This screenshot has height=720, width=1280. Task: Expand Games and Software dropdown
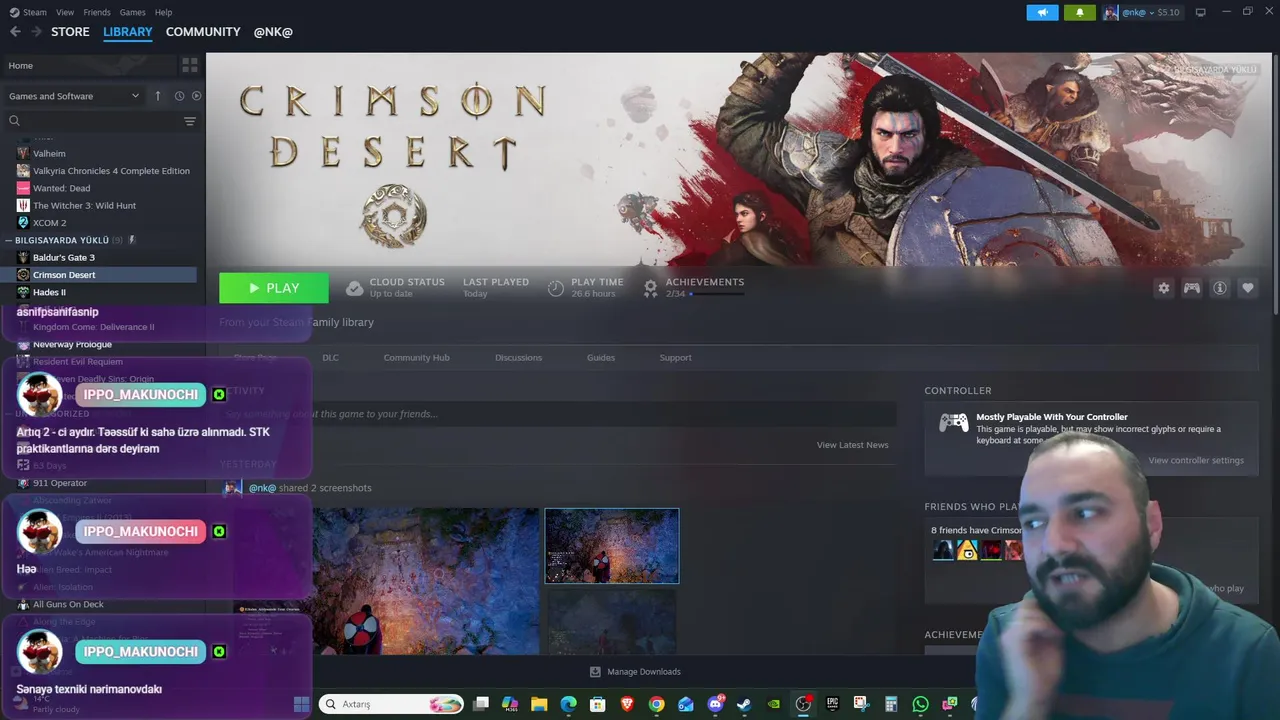click(x=73, y=96)
